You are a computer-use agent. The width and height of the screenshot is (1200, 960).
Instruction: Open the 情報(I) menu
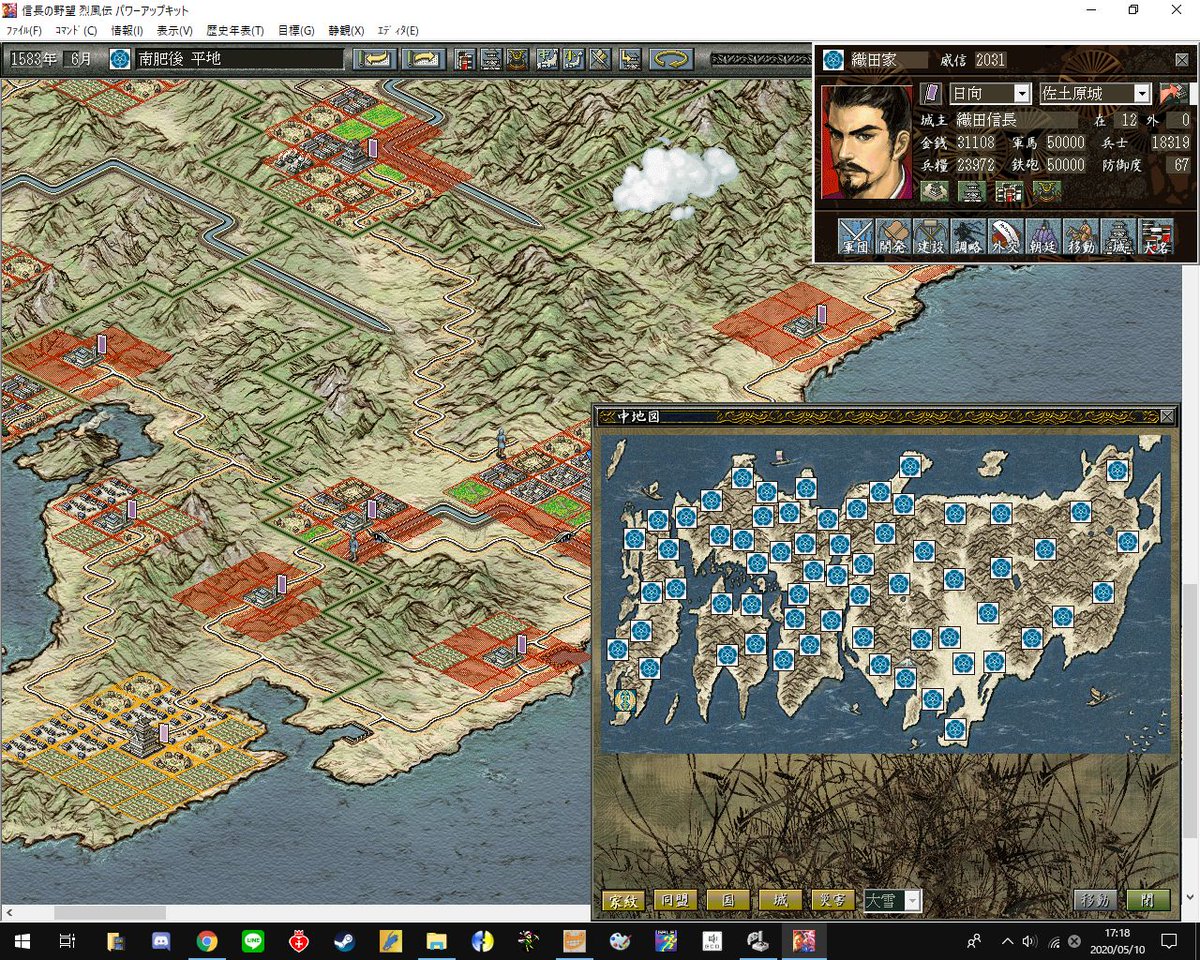point(126,30)
